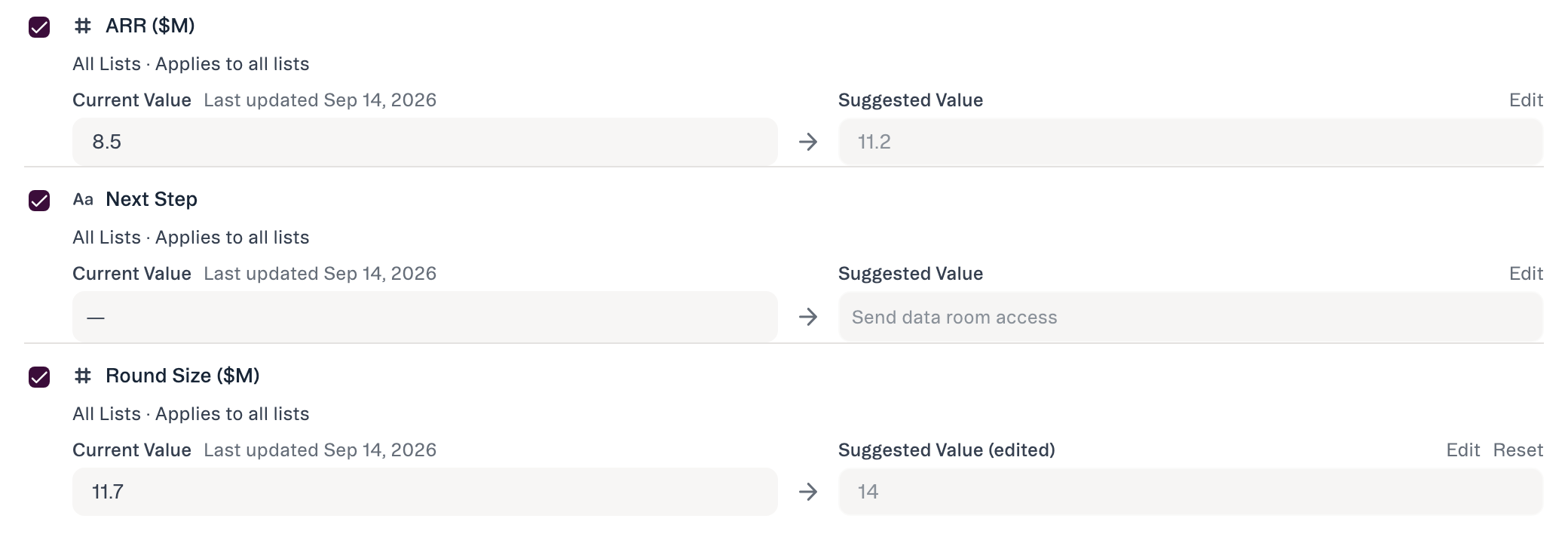Click the text-type Aa icon beside Next Step
This screenshot has width=1568, height=537.
(x=83, y=200)
